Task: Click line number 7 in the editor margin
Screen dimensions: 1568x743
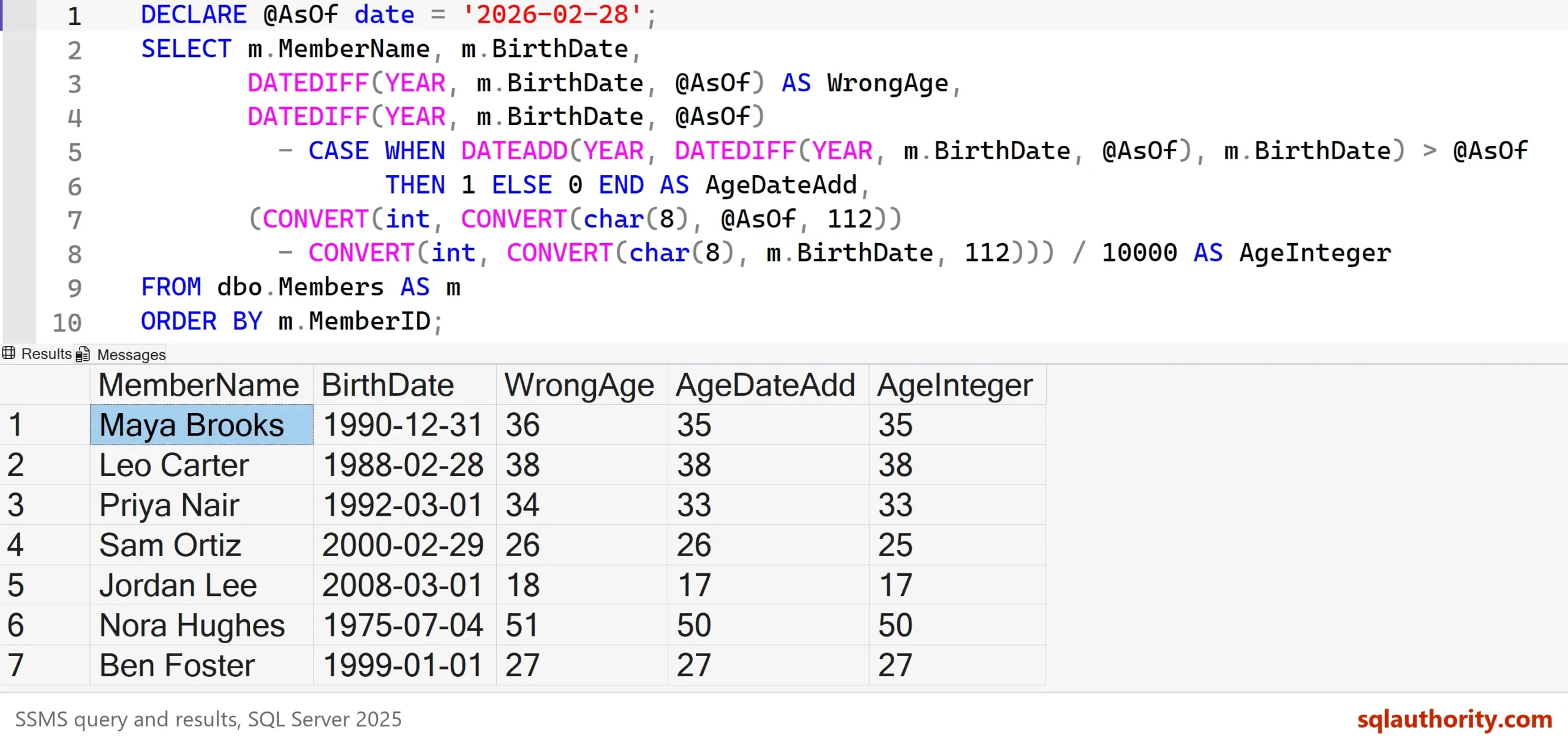Action: click(74, 220)
